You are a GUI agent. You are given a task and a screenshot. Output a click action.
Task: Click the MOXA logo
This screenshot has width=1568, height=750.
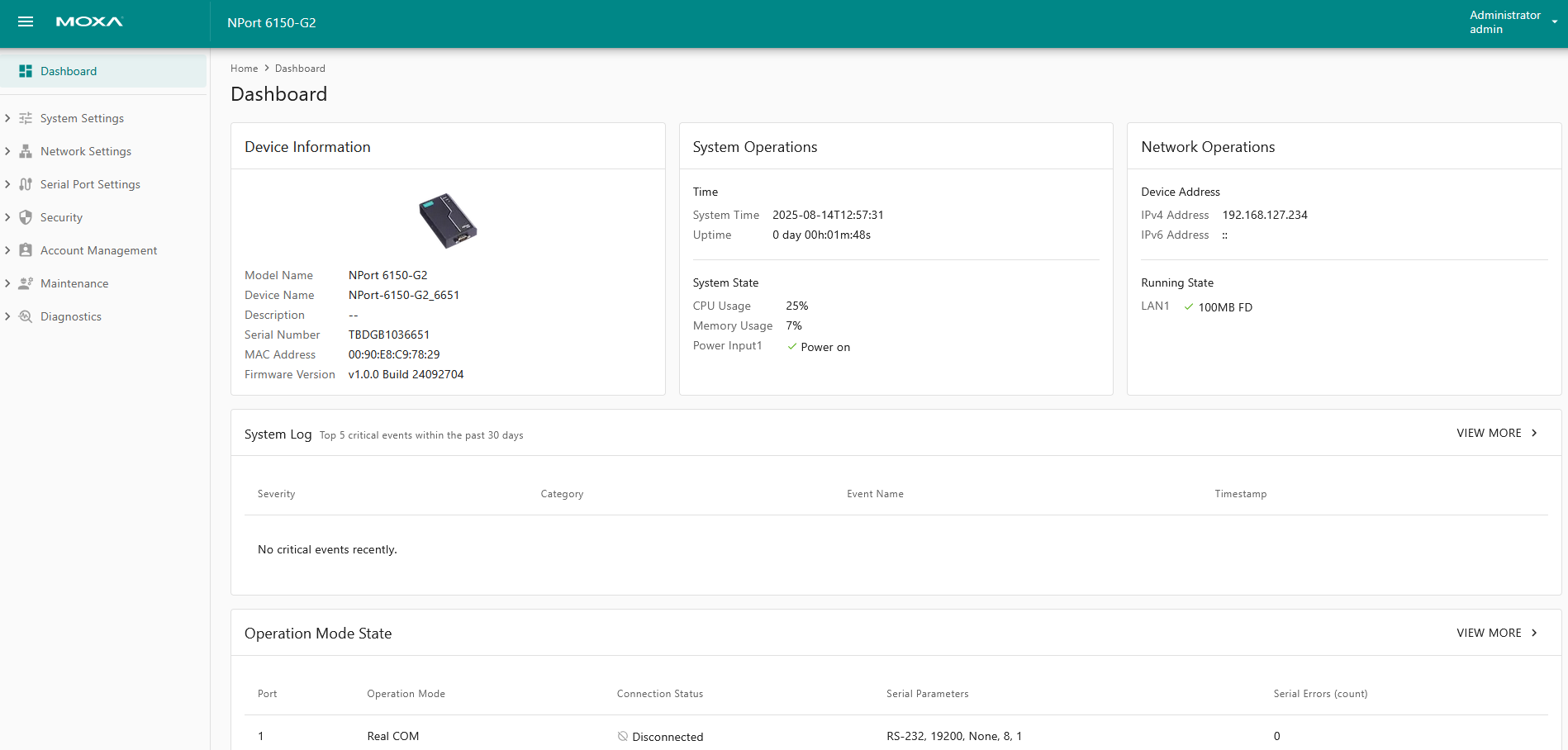[x=89, y=21]
